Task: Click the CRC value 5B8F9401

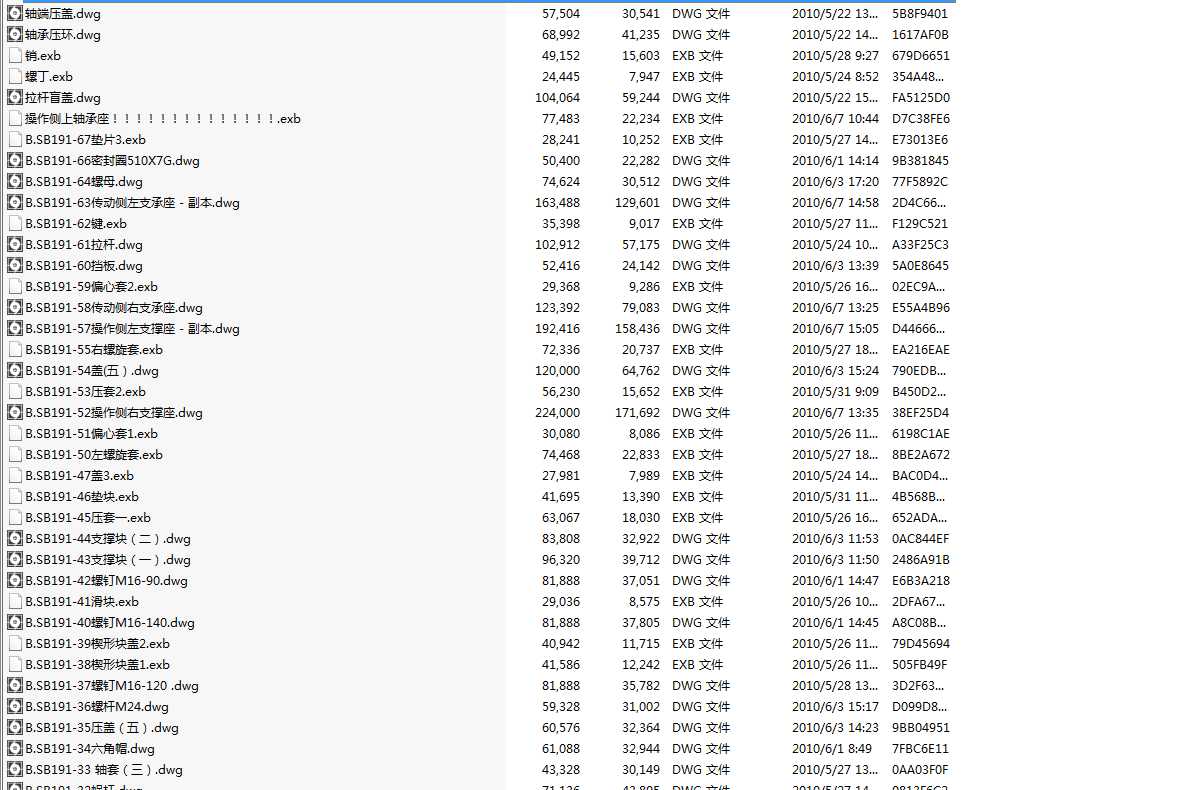Action: 920,14
